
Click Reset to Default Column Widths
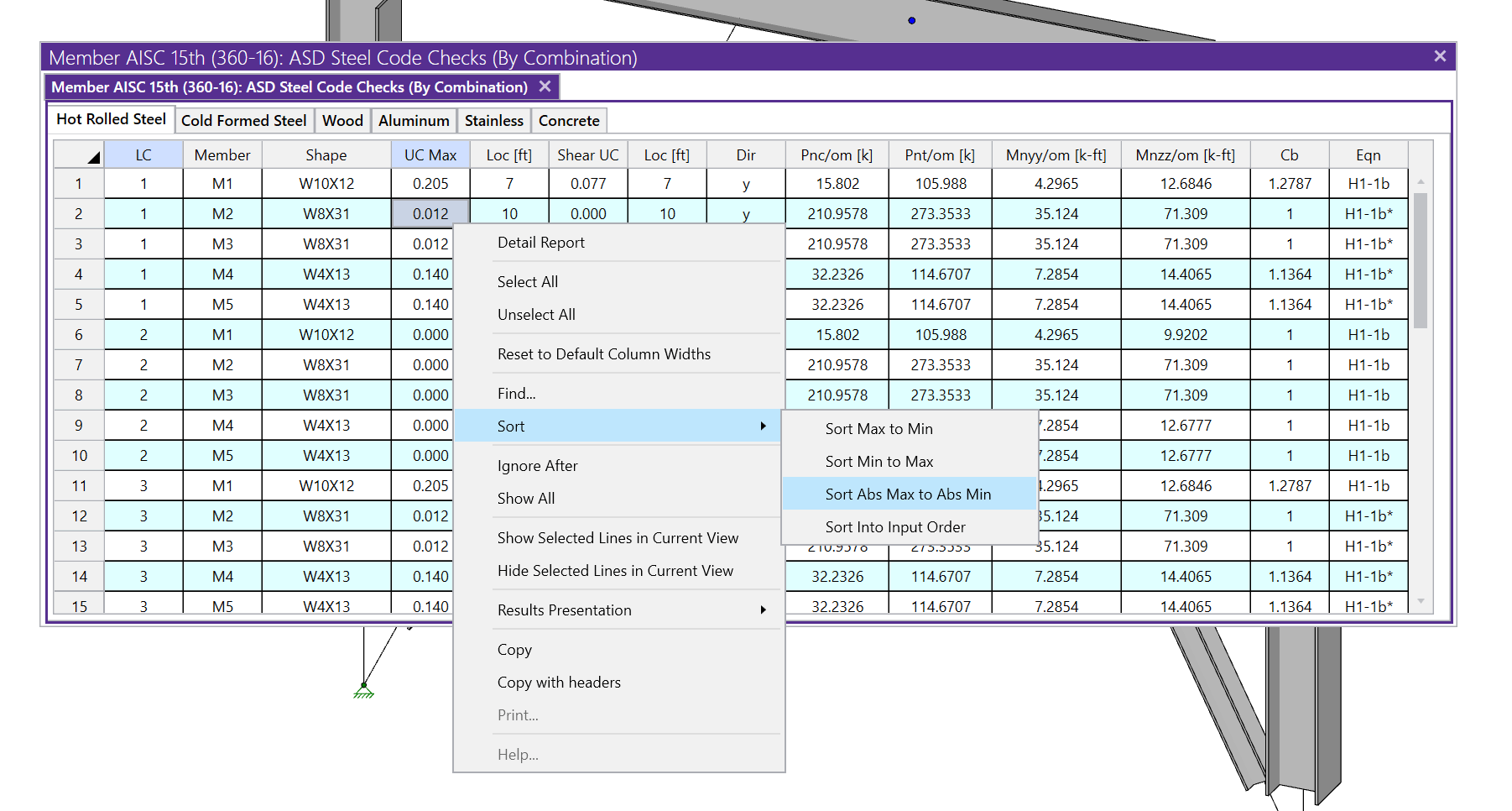pyautogui.click(x=603, y=354)
